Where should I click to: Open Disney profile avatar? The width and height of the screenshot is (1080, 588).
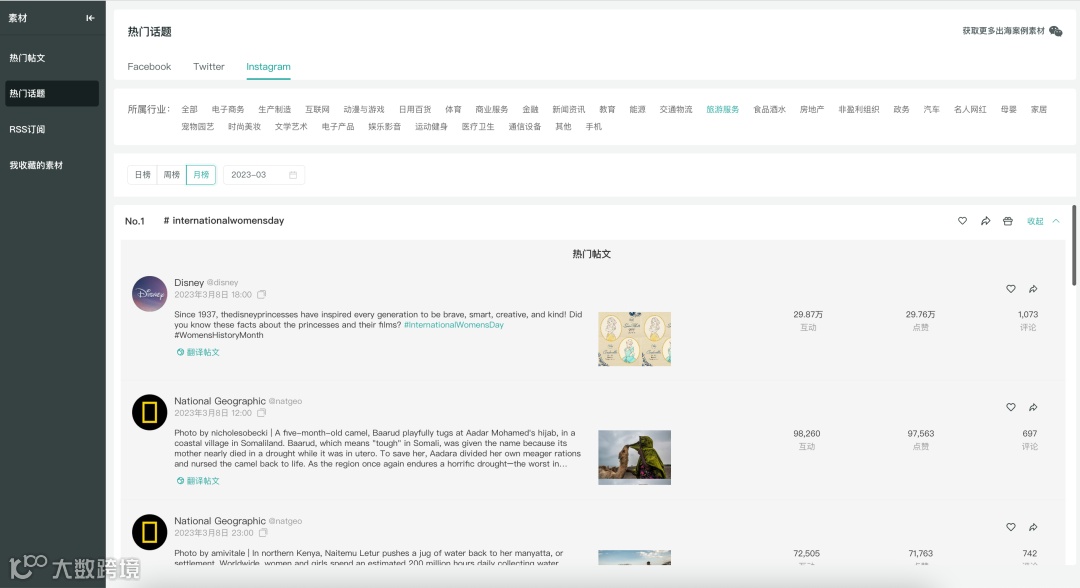tap(149, 294)
